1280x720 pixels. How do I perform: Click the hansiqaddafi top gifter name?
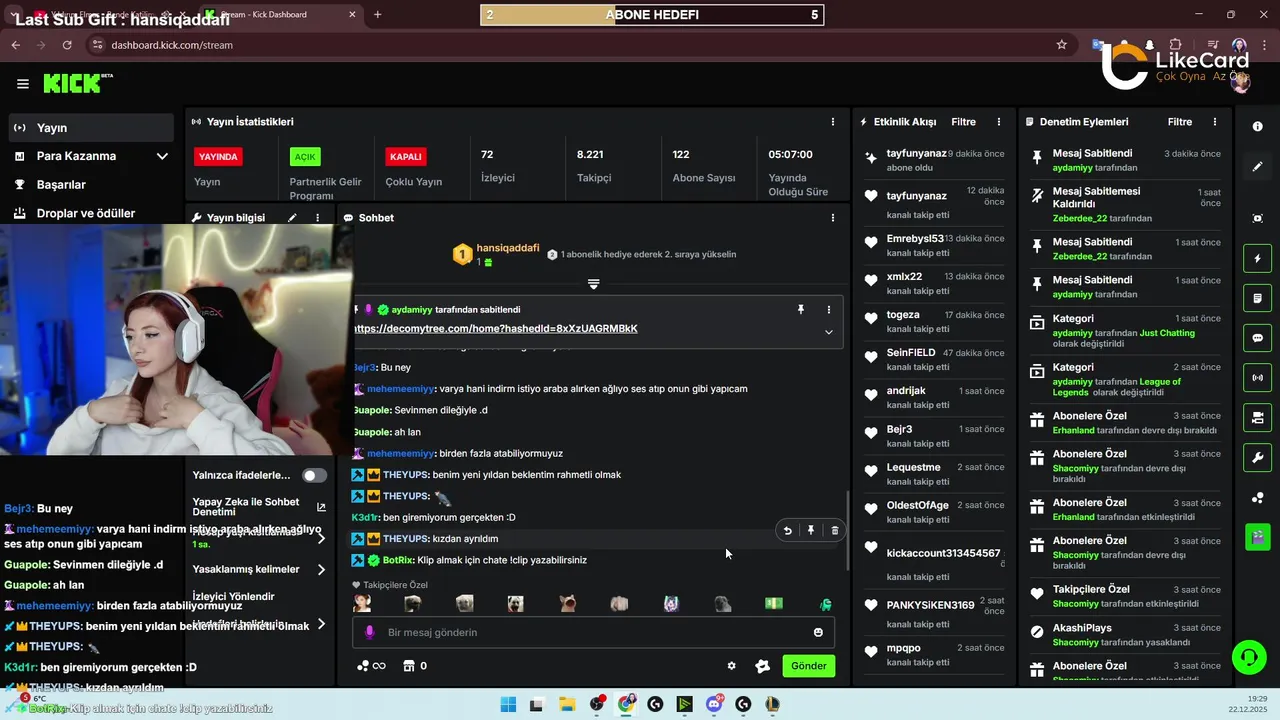coord(508,248)
